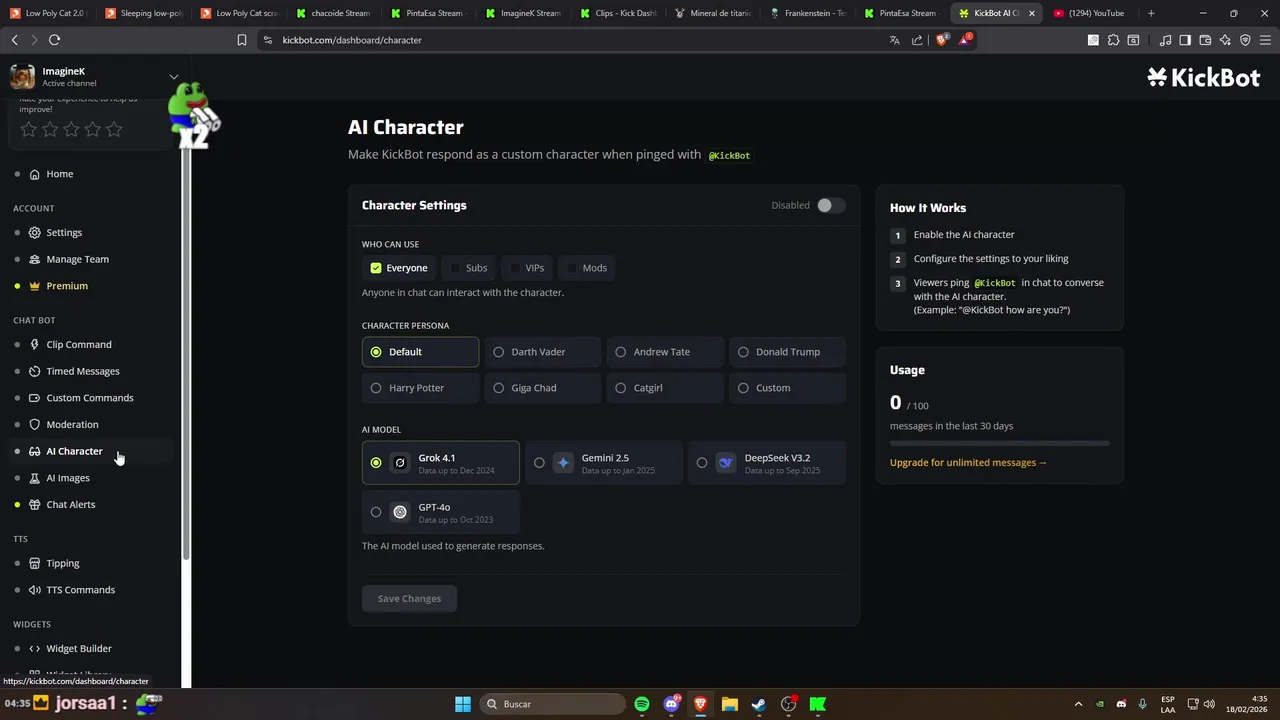This screenshot has height=720, width=1280.
Task: Choose the Grok 4.1 AI model
Action: tap(441, 463)
